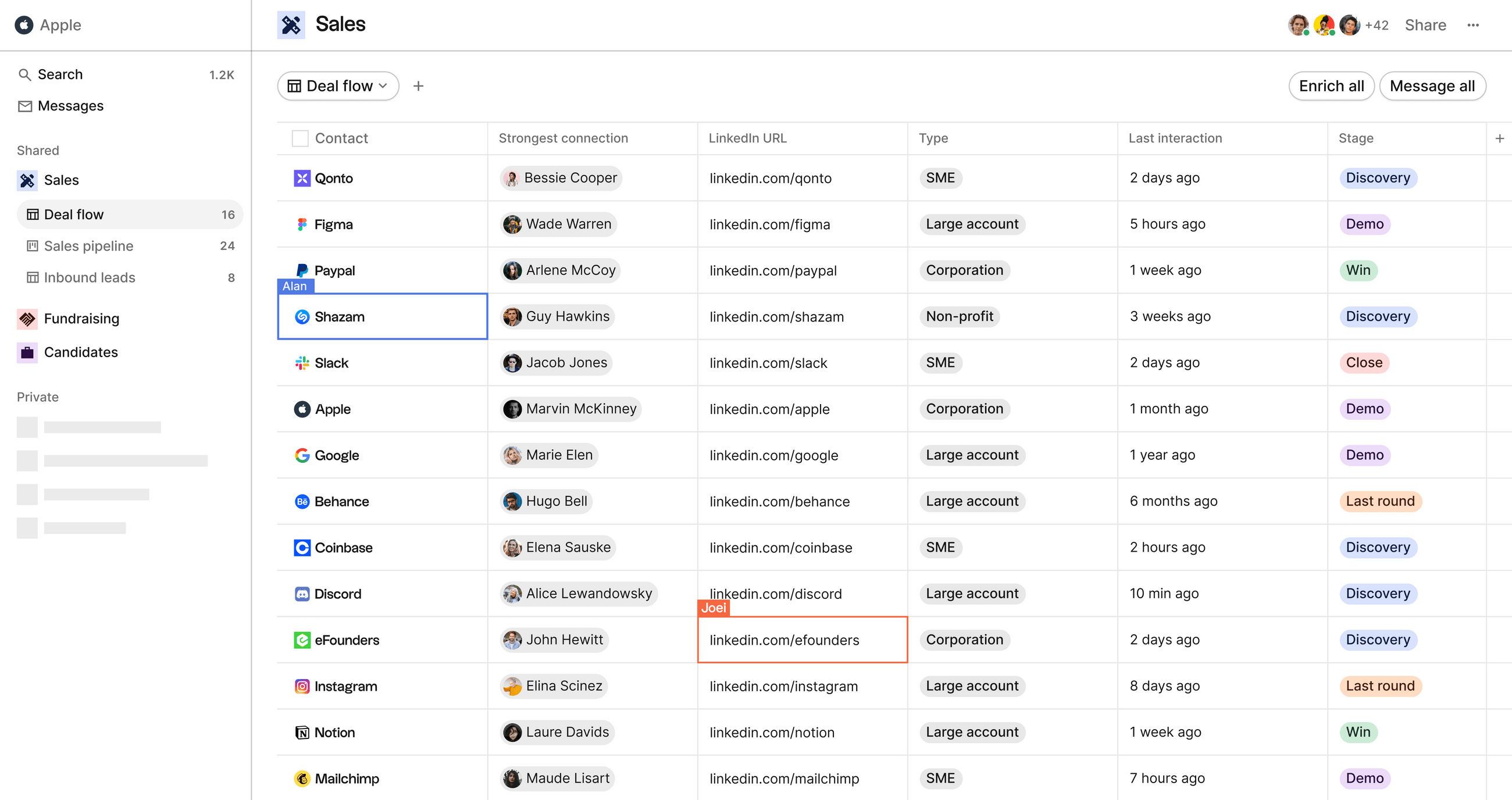The image size is (1512, 800).
Task: Toggle the row checkbox for Qonto
Action: [300, 178]
